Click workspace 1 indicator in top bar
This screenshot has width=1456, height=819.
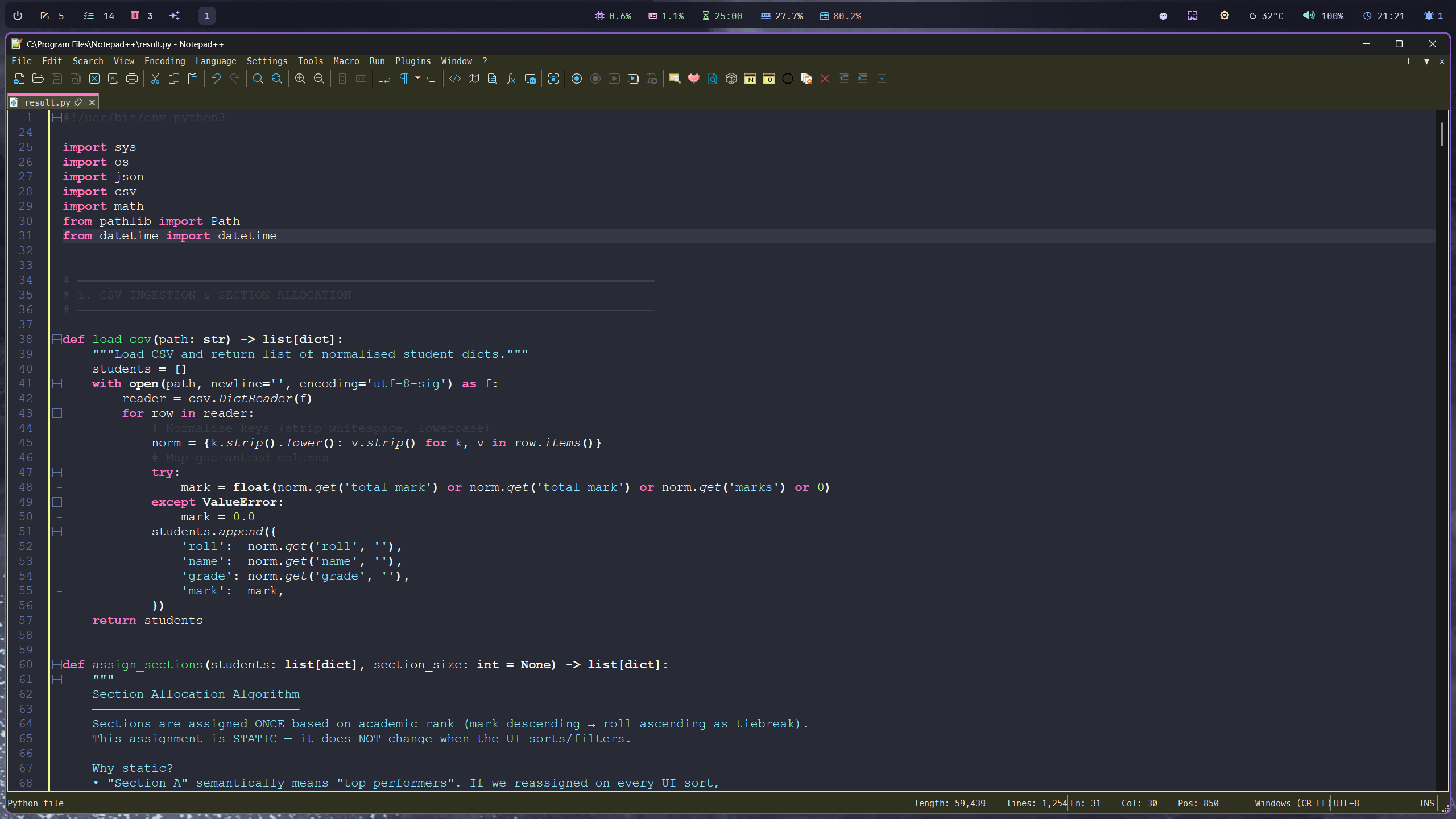(207, 16)
